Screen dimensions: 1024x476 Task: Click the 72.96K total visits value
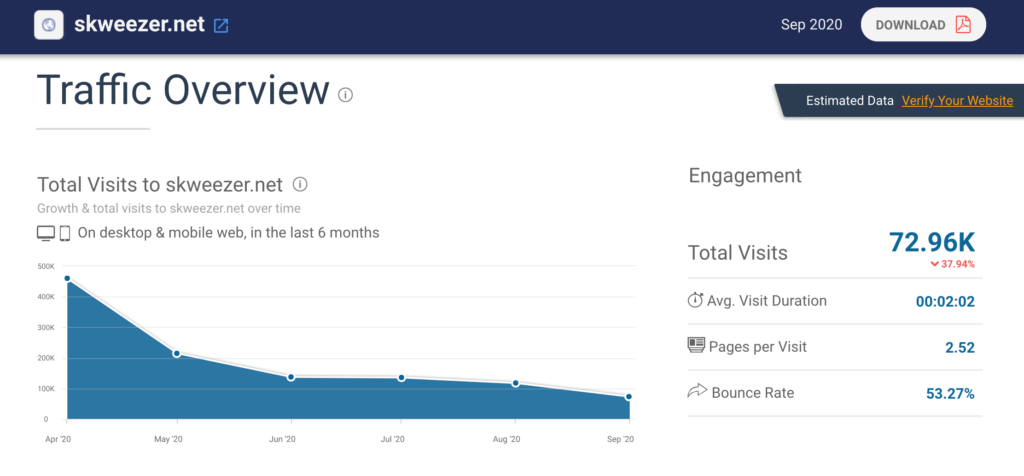pos(932,242)
